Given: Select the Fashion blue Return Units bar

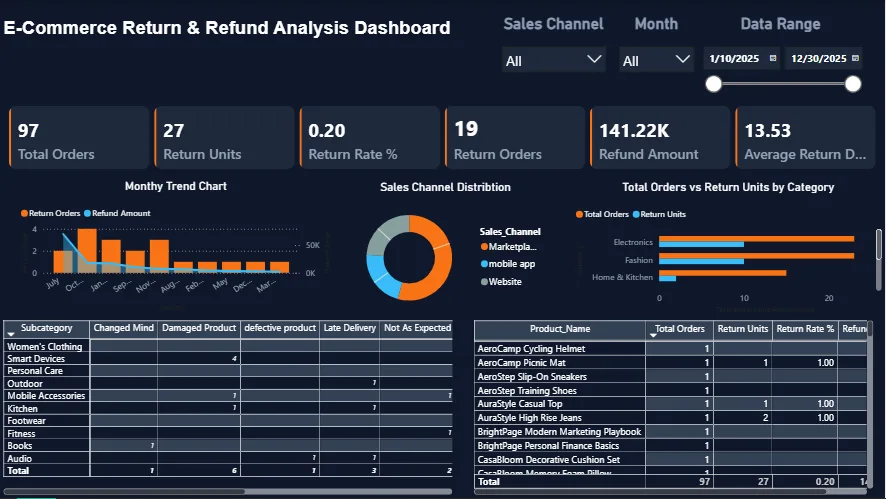Looking at the screenshot, I should 701,261.
